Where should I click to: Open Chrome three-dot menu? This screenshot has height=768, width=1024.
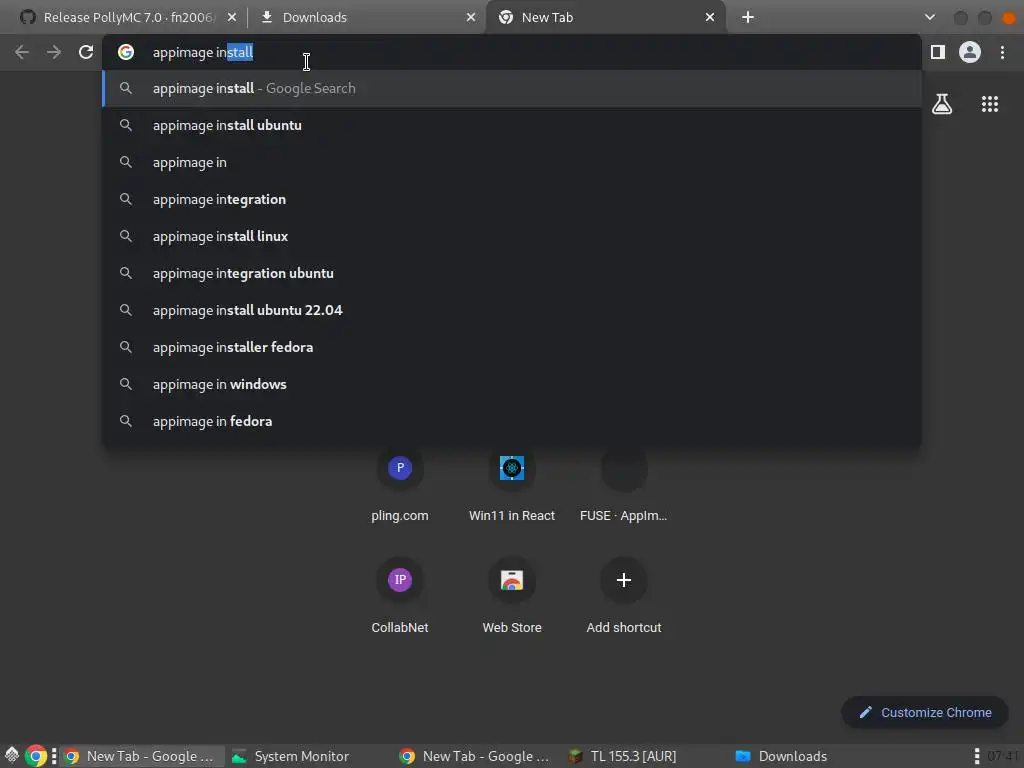pos(1002,52)
